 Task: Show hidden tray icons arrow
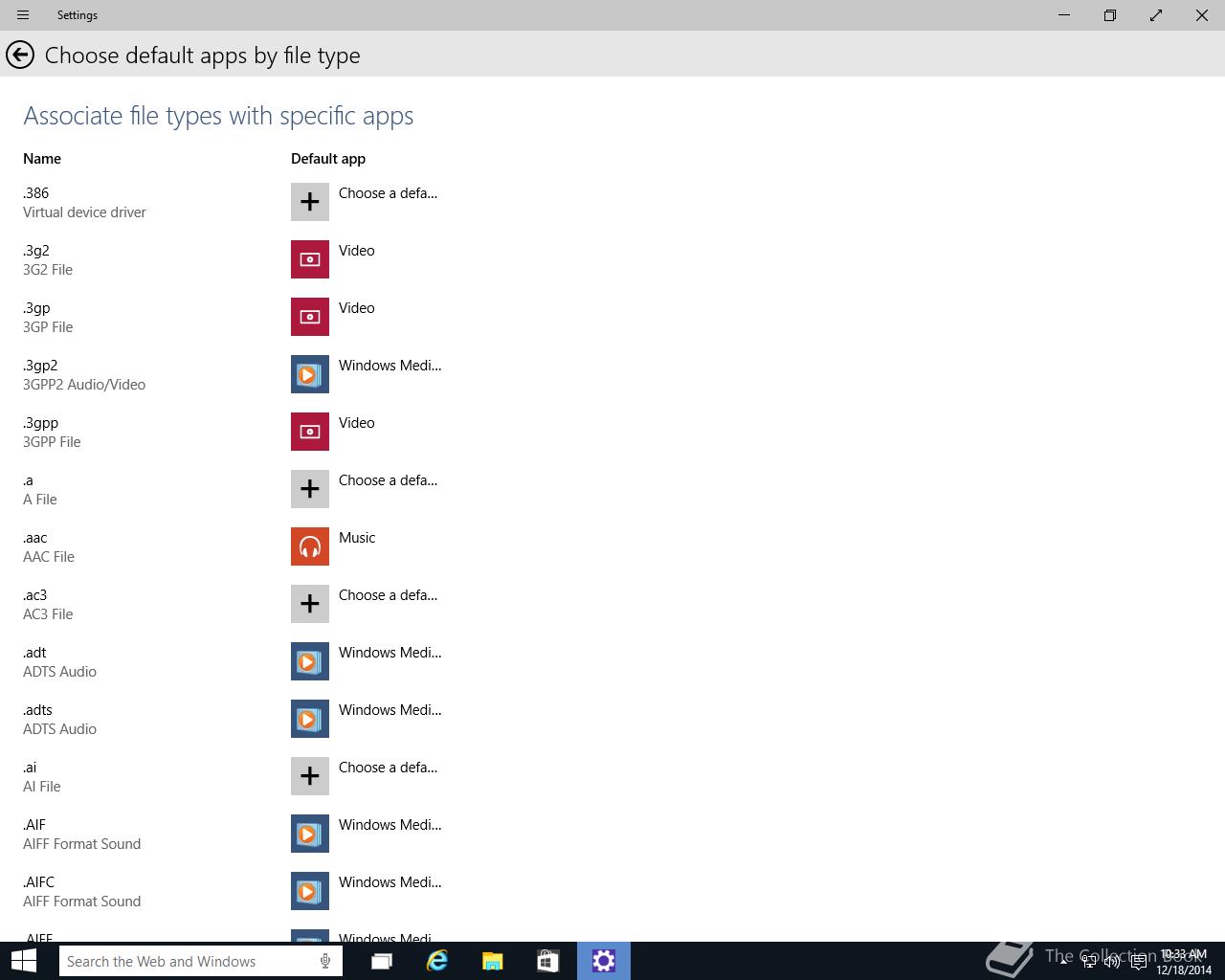(1063, 962)
